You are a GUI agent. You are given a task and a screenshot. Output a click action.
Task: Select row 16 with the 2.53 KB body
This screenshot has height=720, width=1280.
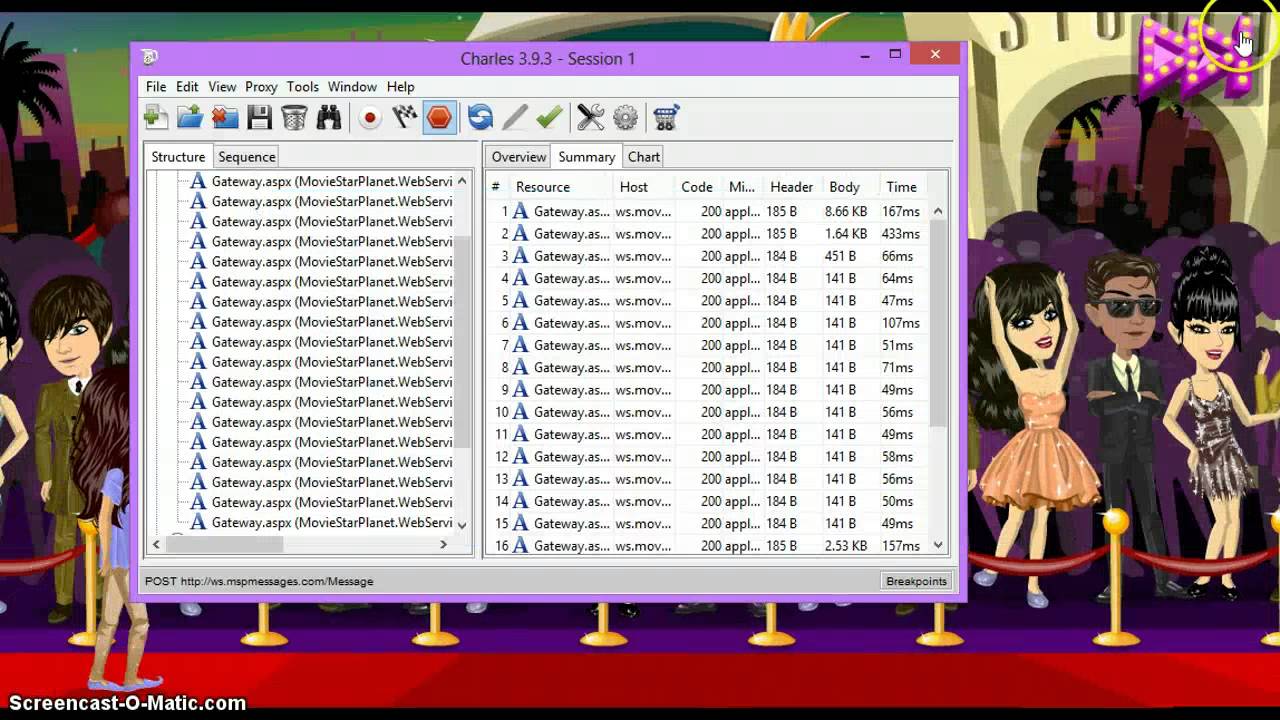709,546
